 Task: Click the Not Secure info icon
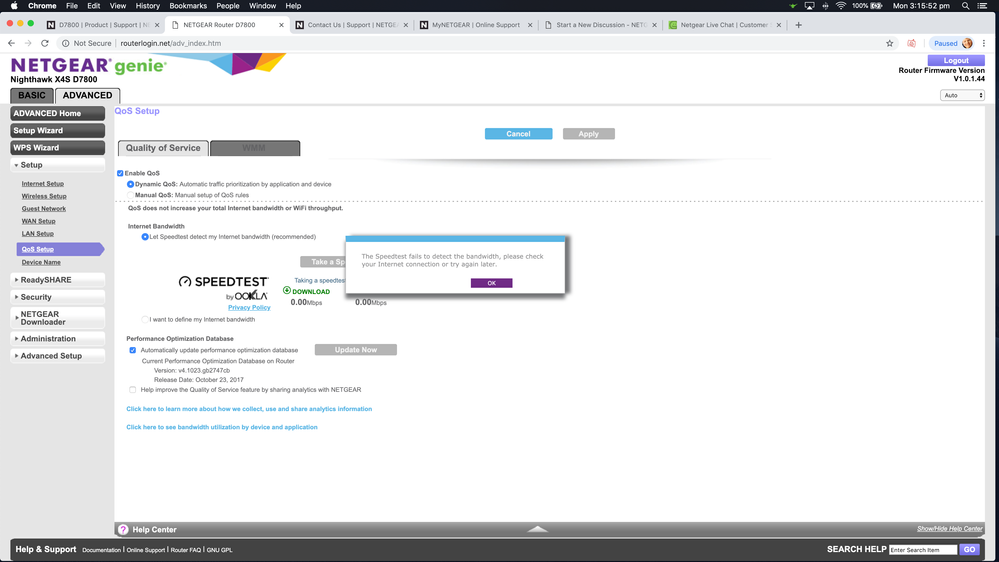click(65, 43)
